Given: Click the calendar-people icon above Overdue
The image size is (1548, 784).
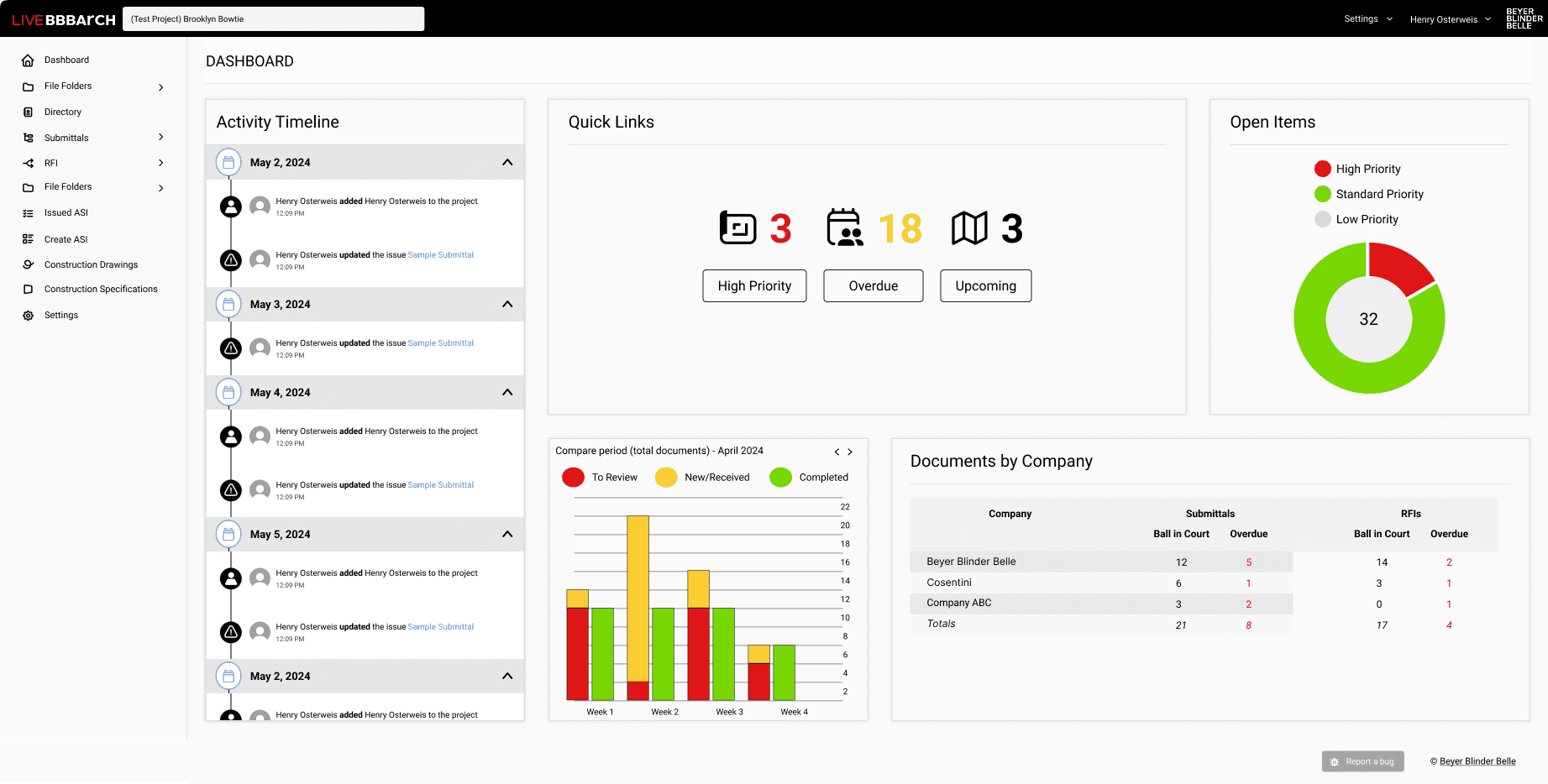Looking at the screenshot, I should [844, 227].
